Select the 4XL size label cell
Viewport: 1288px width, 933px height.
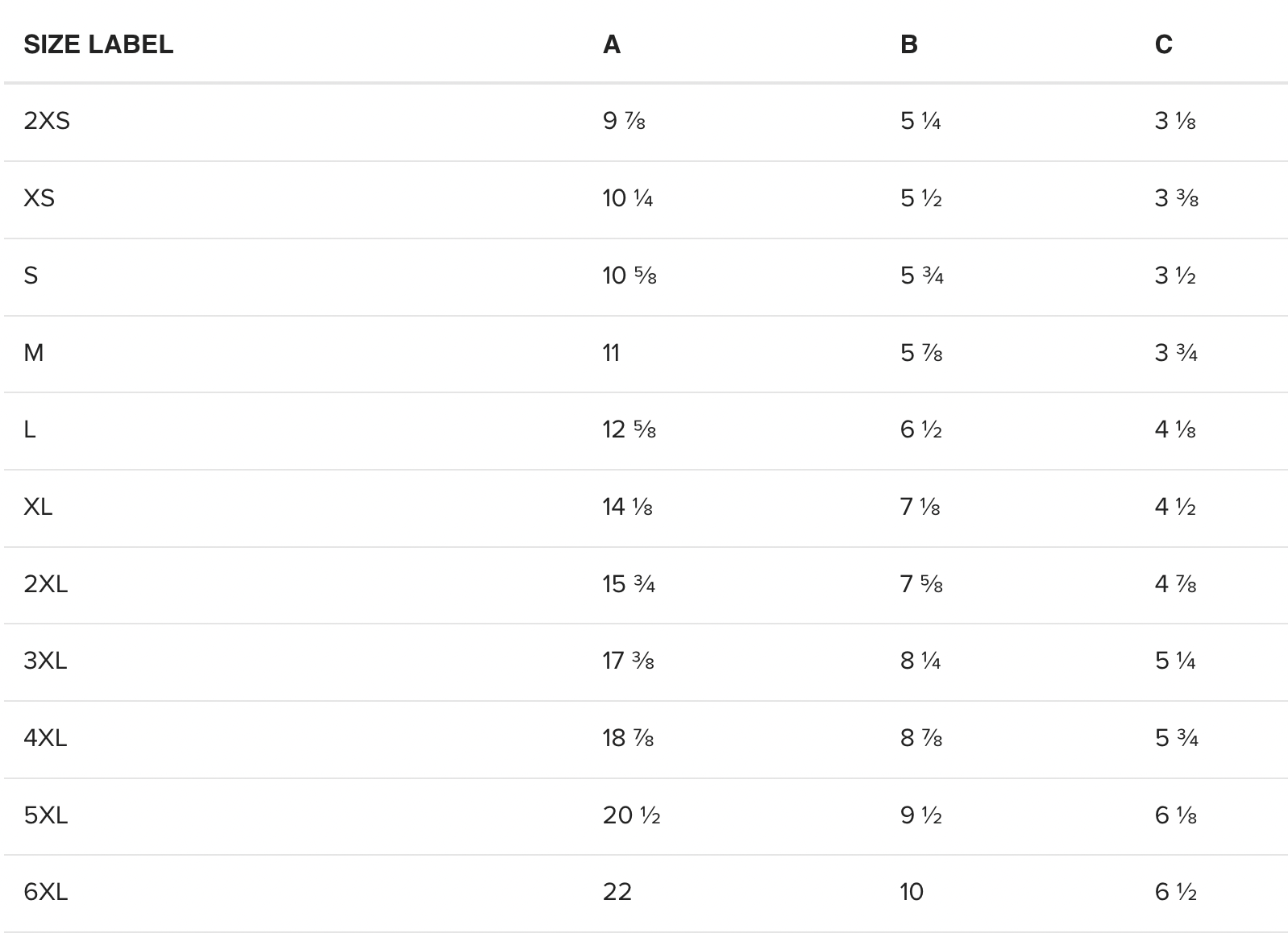pyautogui.click(x=45, y=738)
